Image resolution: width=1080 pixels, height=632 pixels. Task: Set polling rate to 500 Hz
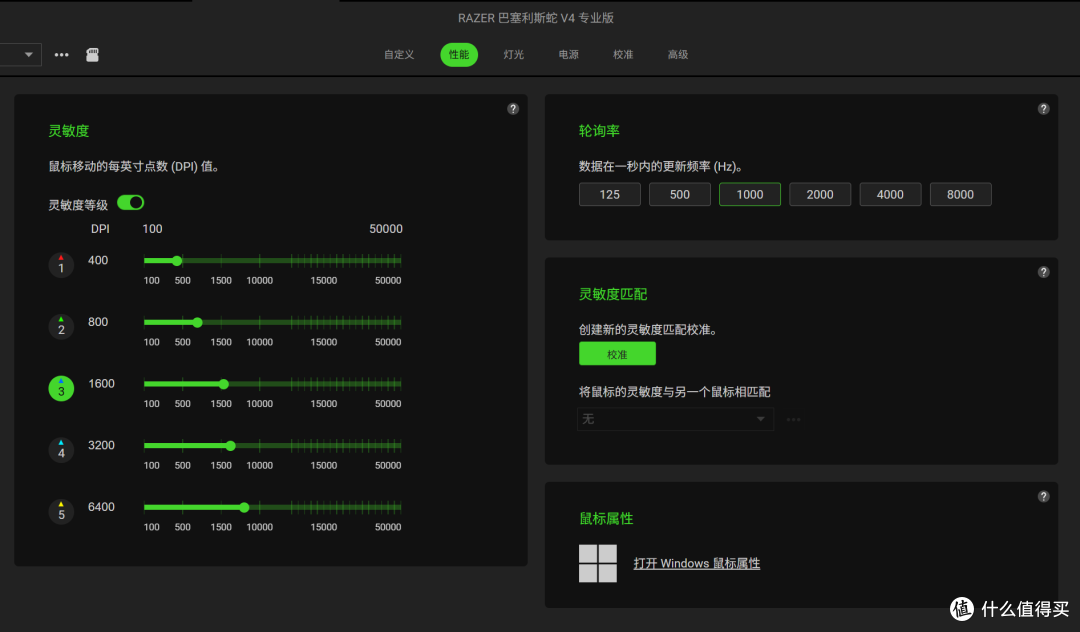coord(680,194)
